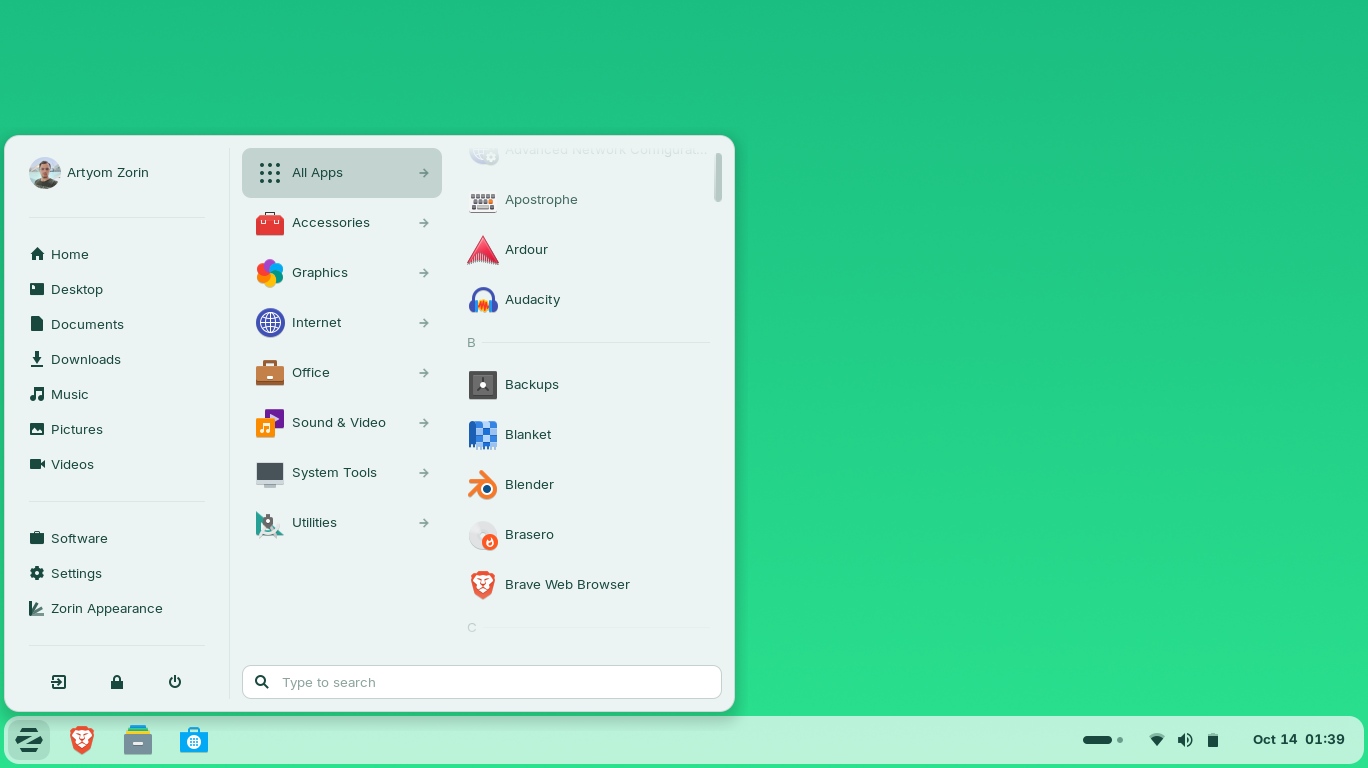Image resolution: width=1368 pixels, height=768 pixels.
Task: Launch Blender from the app list
Action: tap(529, 485)
